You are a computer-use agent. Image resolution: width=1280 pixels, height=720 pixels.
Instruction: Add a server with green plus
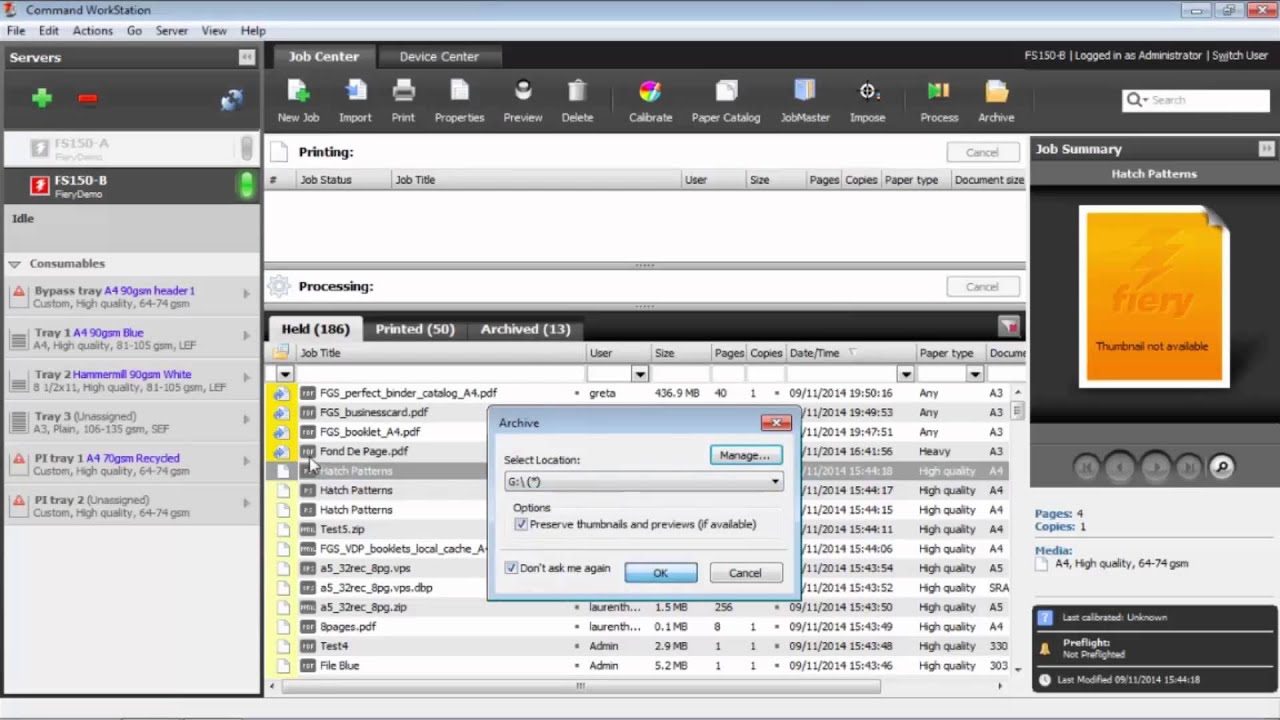coord(41,98)
